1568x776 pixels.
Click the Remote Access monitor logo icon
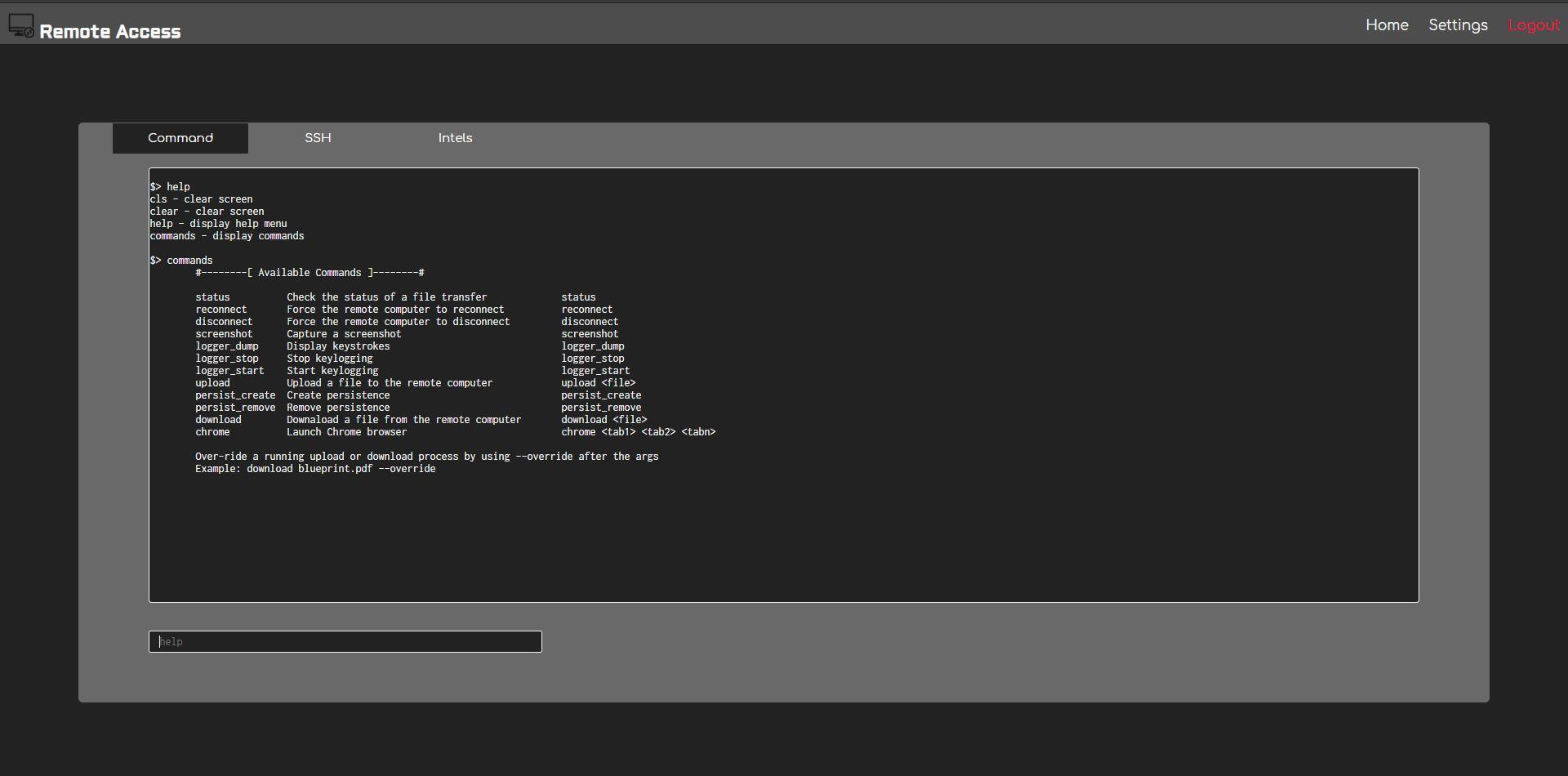[21, 26]
